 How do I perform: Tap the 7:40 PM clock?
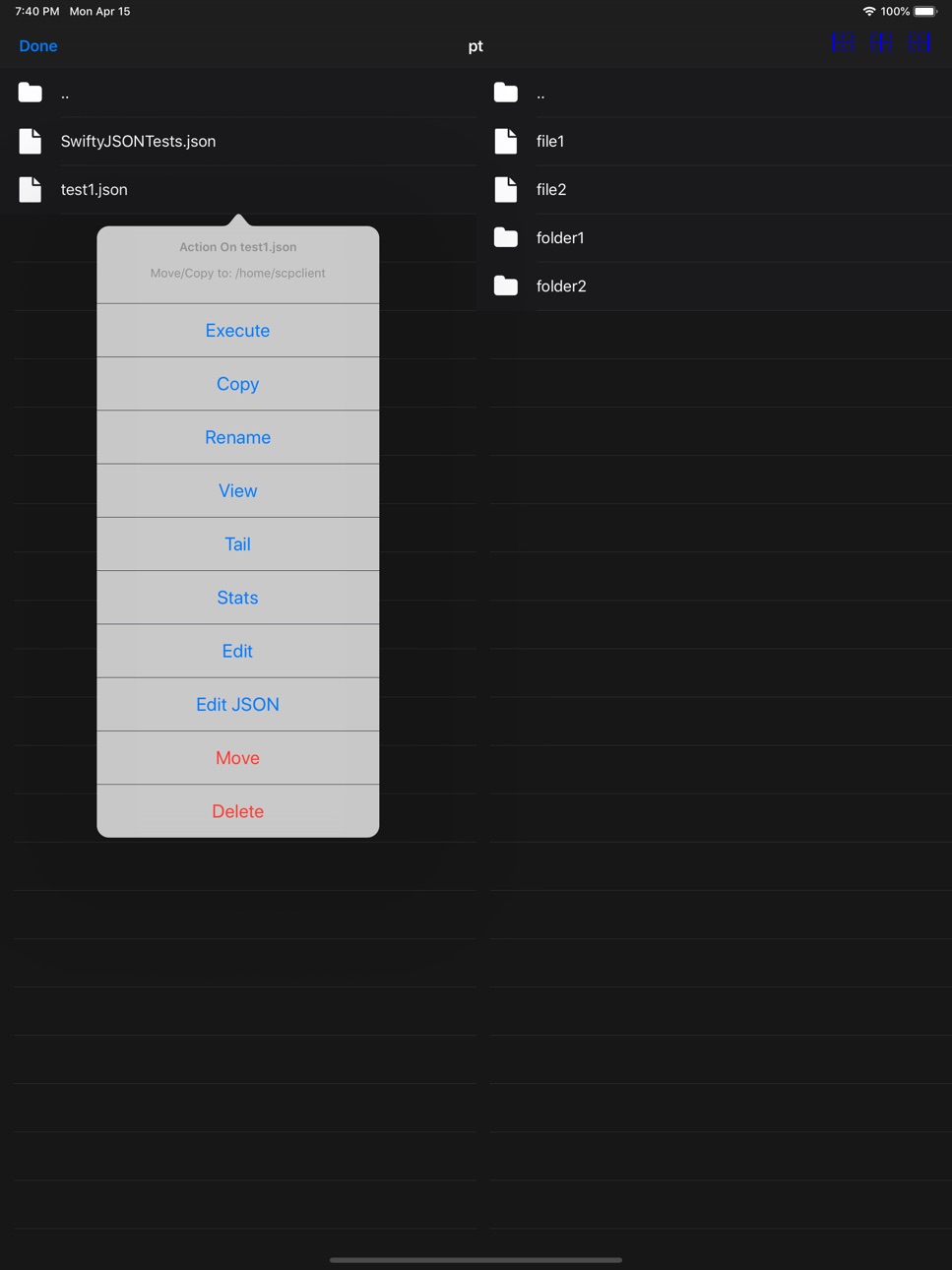(x=37, y=12)
